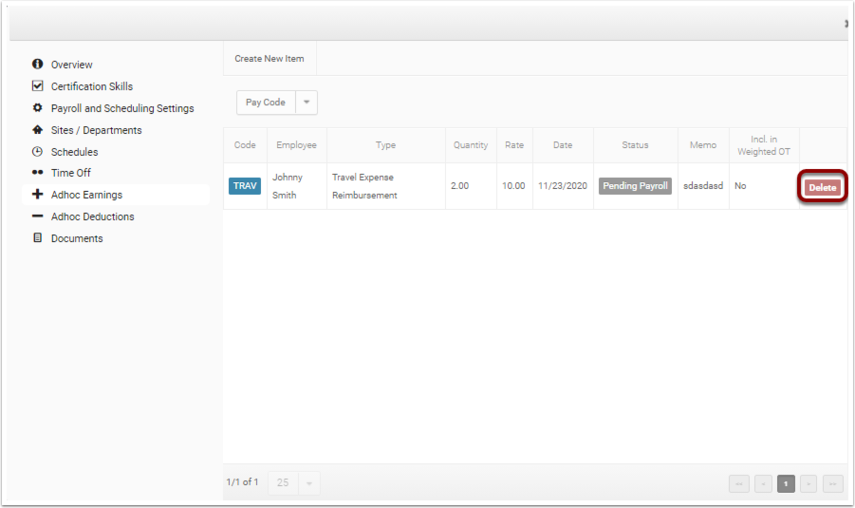Click the Overview info icon
Viewport: 855px width, 508px height.
pyautogui.click(x=37, y=64)
